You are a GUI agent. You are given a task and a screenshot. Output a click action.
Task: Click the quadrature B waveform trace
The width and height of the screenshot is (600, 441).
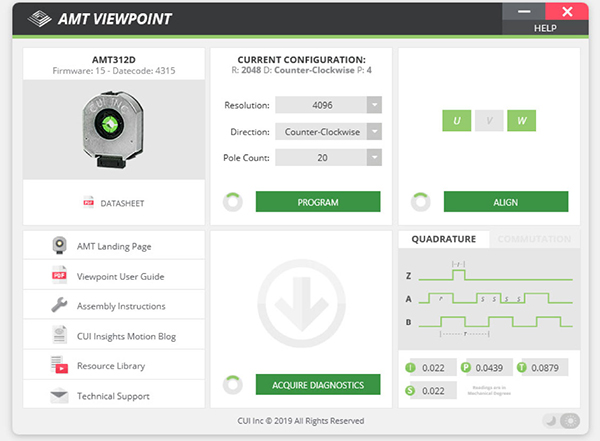click(496, 322)
